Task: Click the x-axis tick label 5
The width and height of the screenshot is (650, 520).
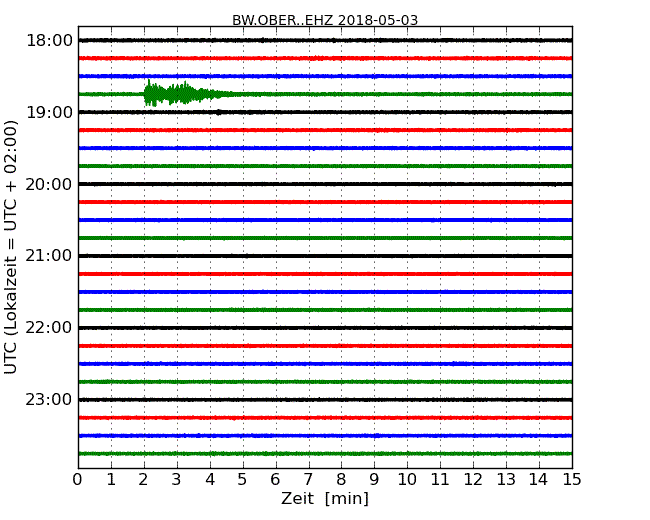Action: click(243, 480)
